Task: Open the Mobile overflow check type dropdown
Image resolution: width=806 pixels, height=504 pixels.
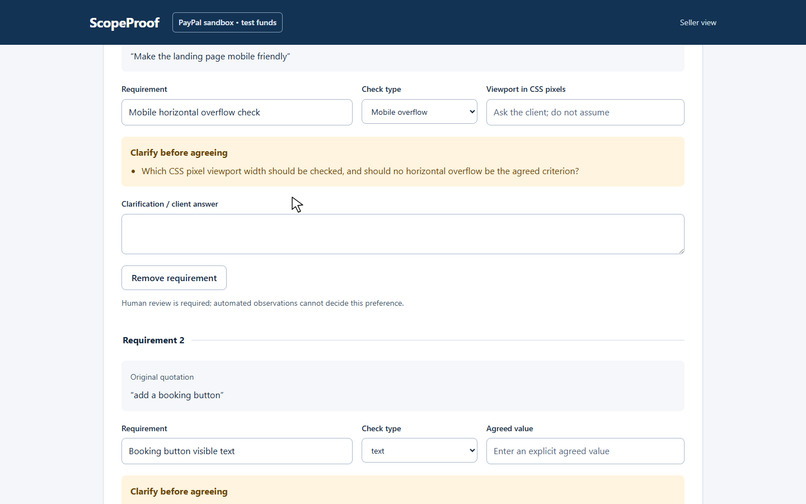Action: 419,112
